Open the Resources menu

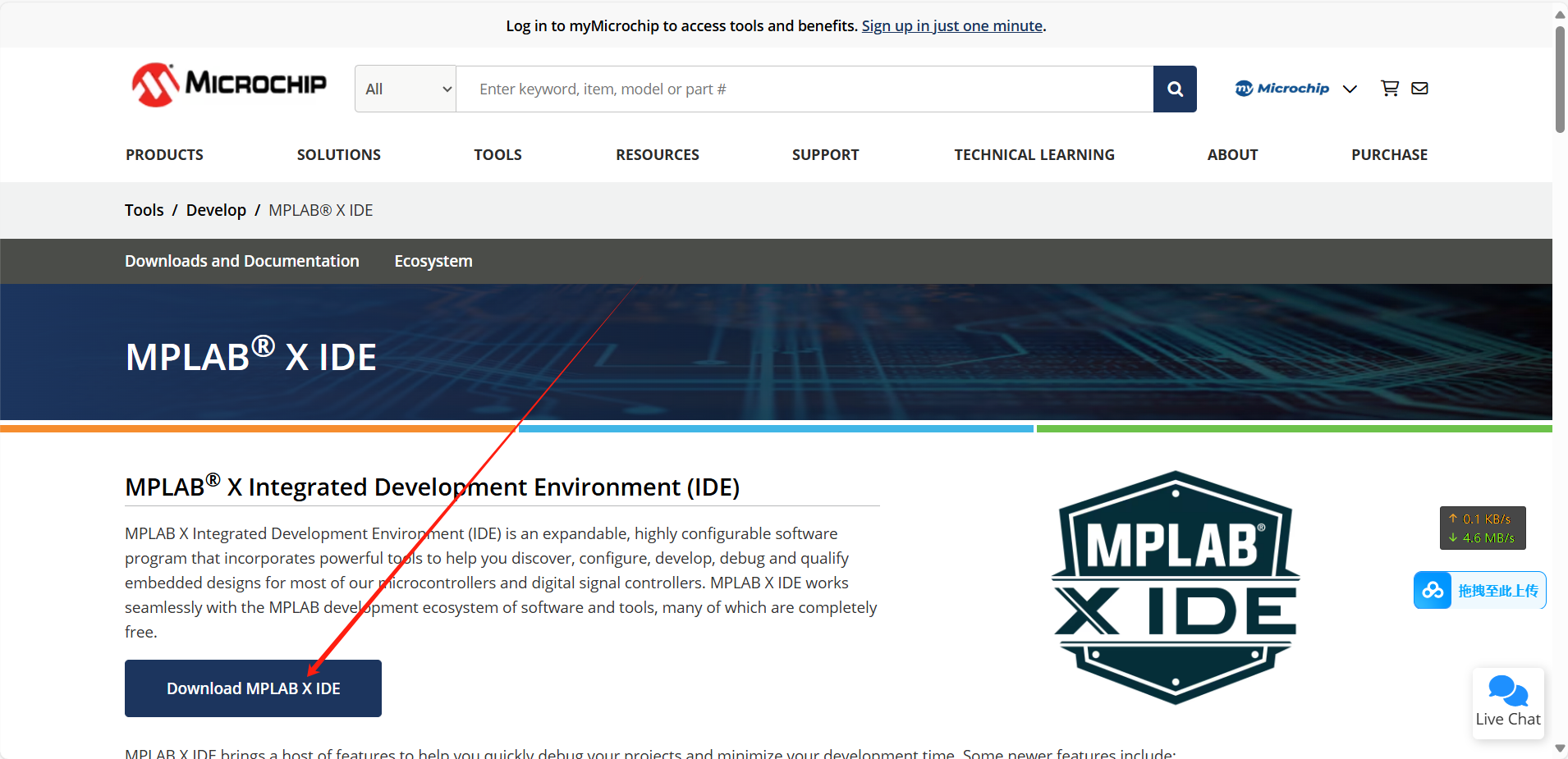pyautogui.click(x=658, y=154)
